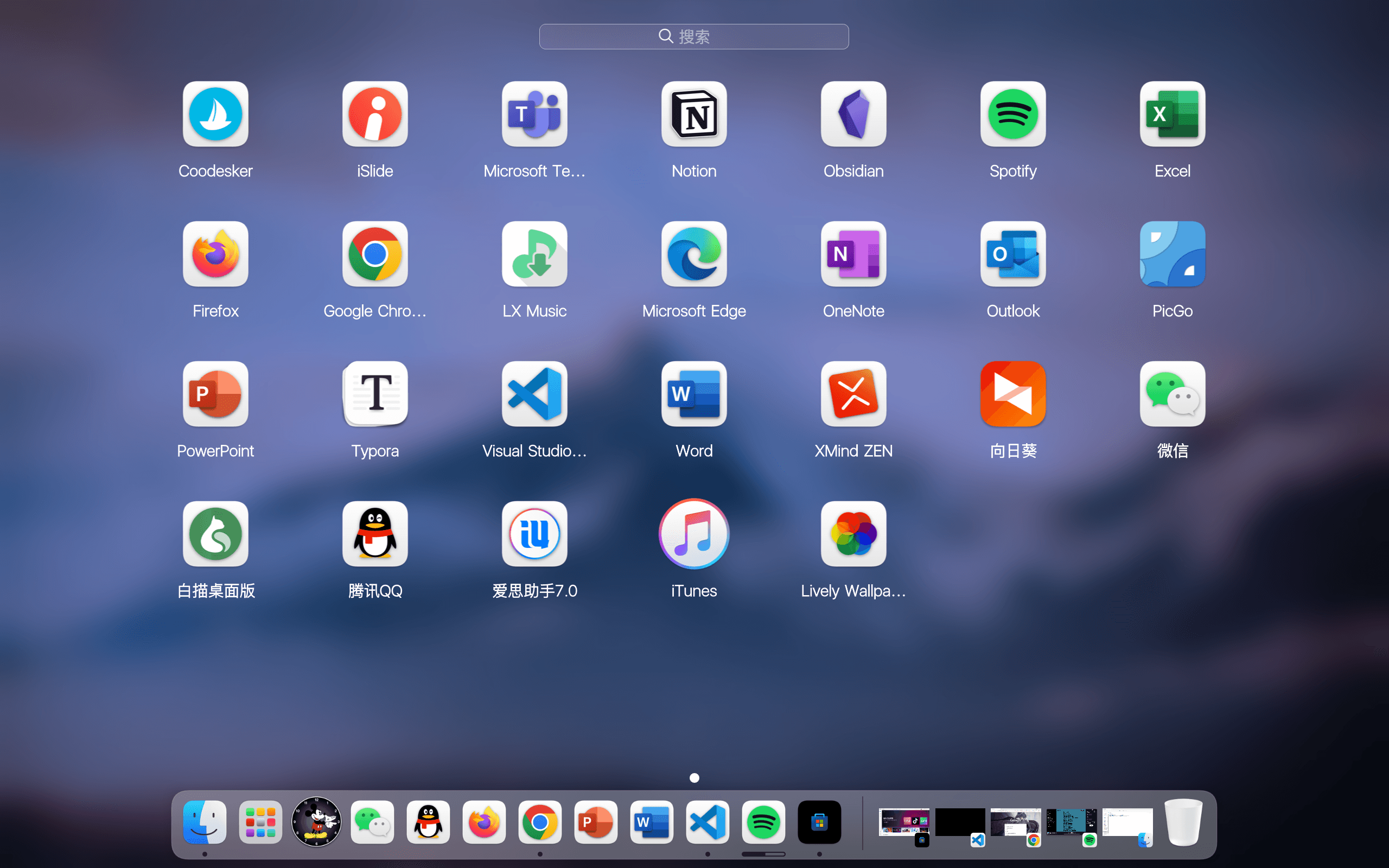1389x868 pixels.
Task: Click the PowerPoint icon in the dock
Action: point(596,822)
